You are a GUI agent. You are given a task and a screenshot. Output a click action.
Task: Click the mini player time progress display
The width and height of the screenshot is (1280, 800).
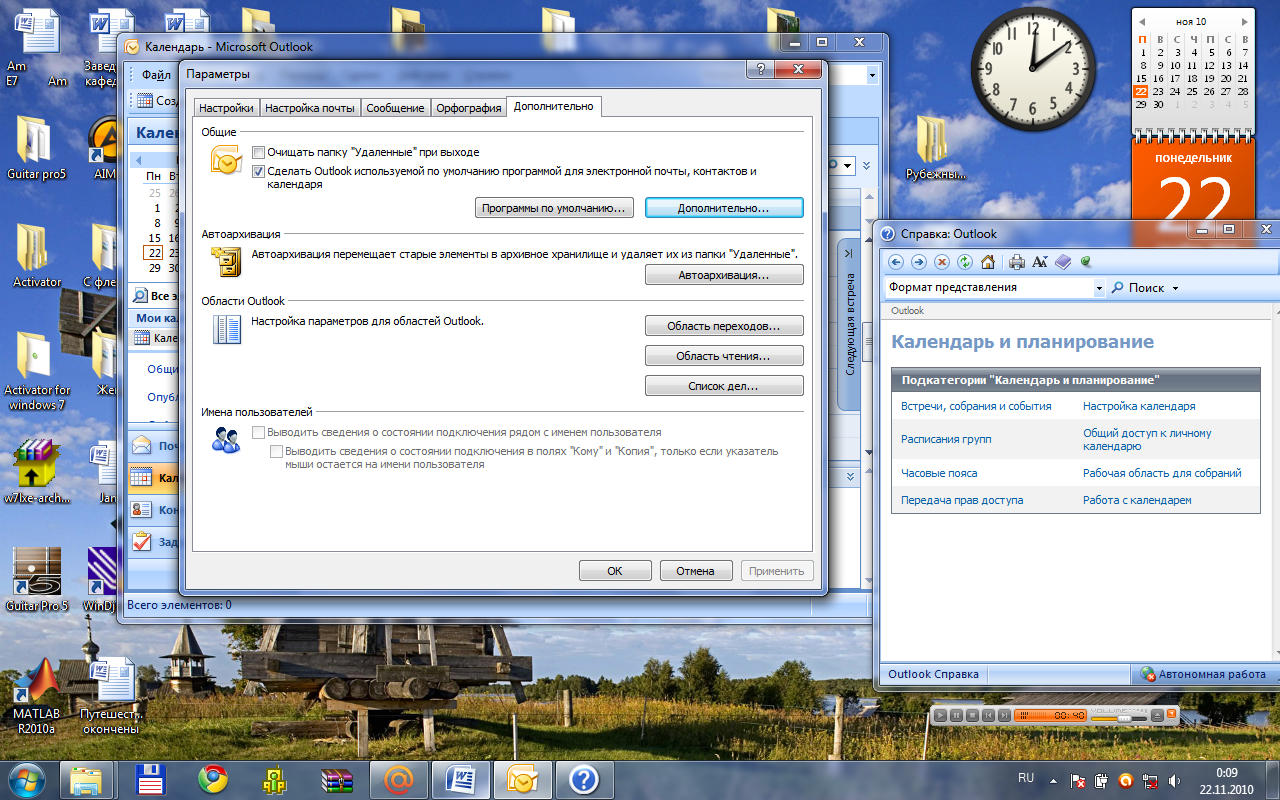[1050, 715]
